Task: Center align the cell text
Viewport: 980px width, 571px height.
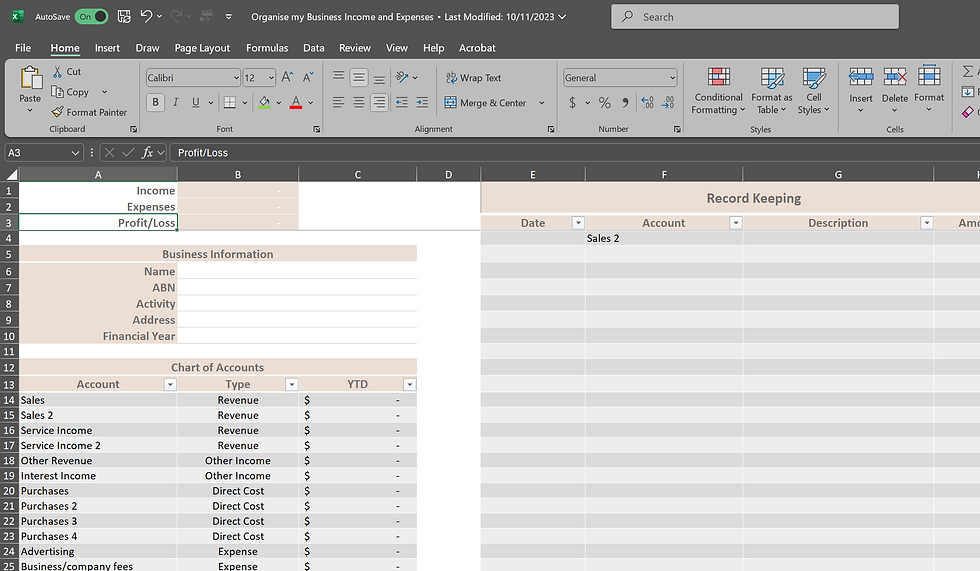Action: 358,102
